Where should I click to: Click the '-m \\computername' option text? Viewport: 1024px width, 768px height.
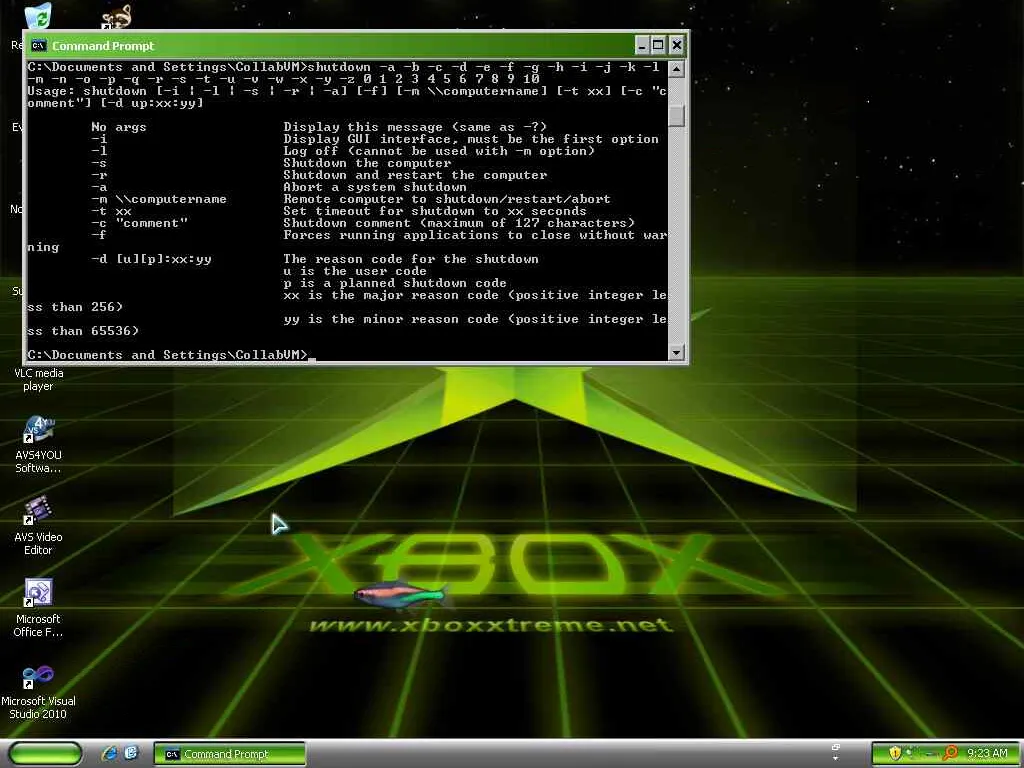pos(159,199)
